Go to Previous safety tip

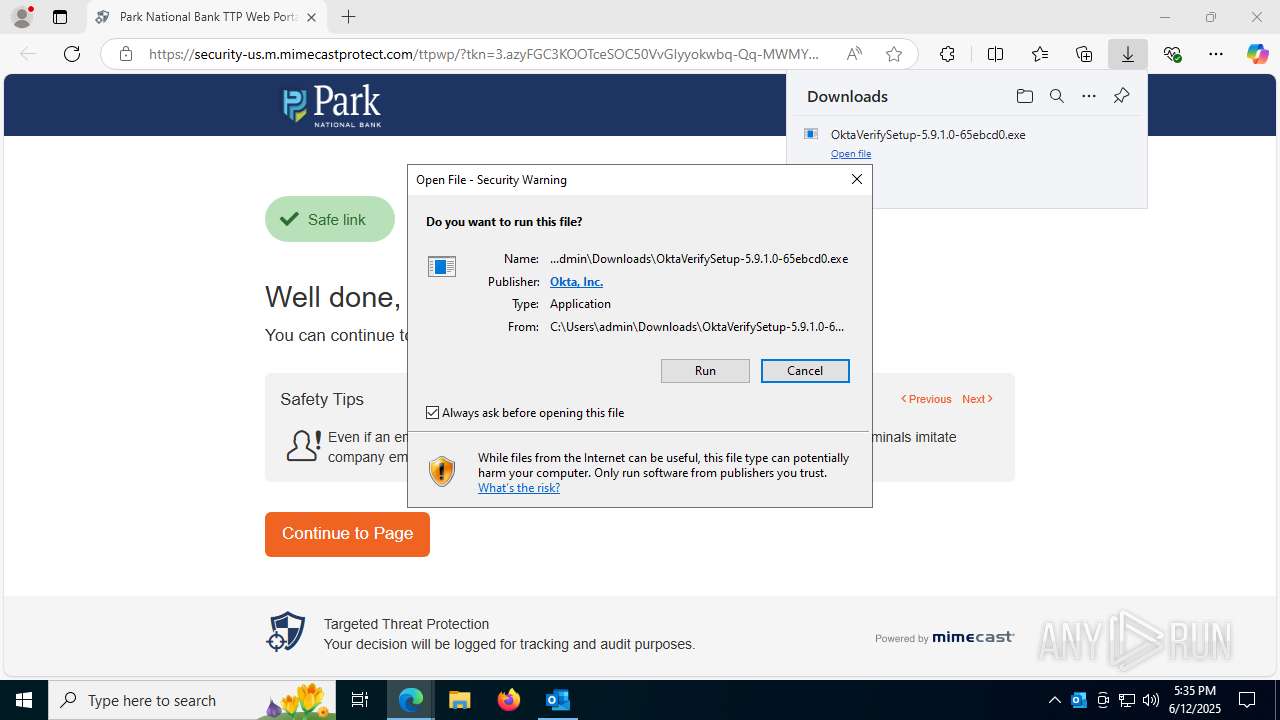click(x=926, y=399)
